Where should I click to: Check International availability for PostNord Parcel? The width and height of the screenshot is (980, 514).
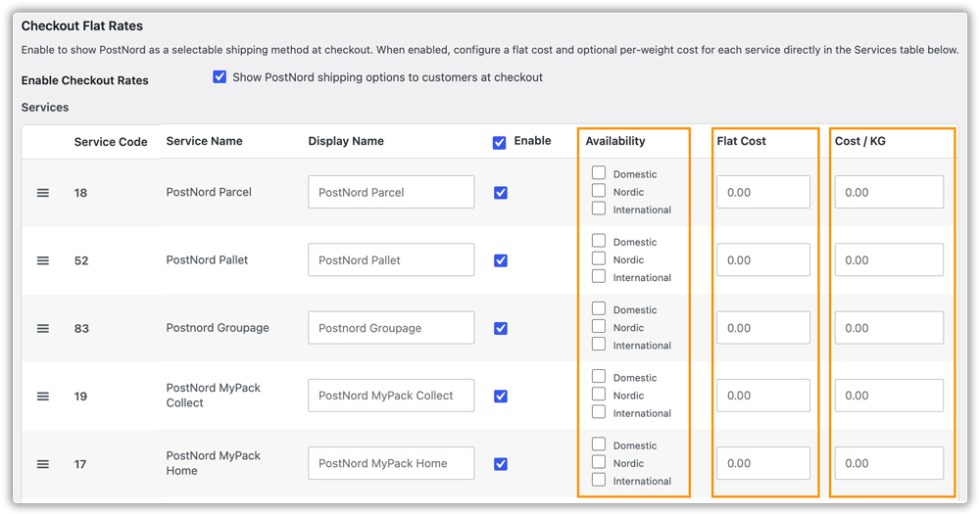point(599,208)
